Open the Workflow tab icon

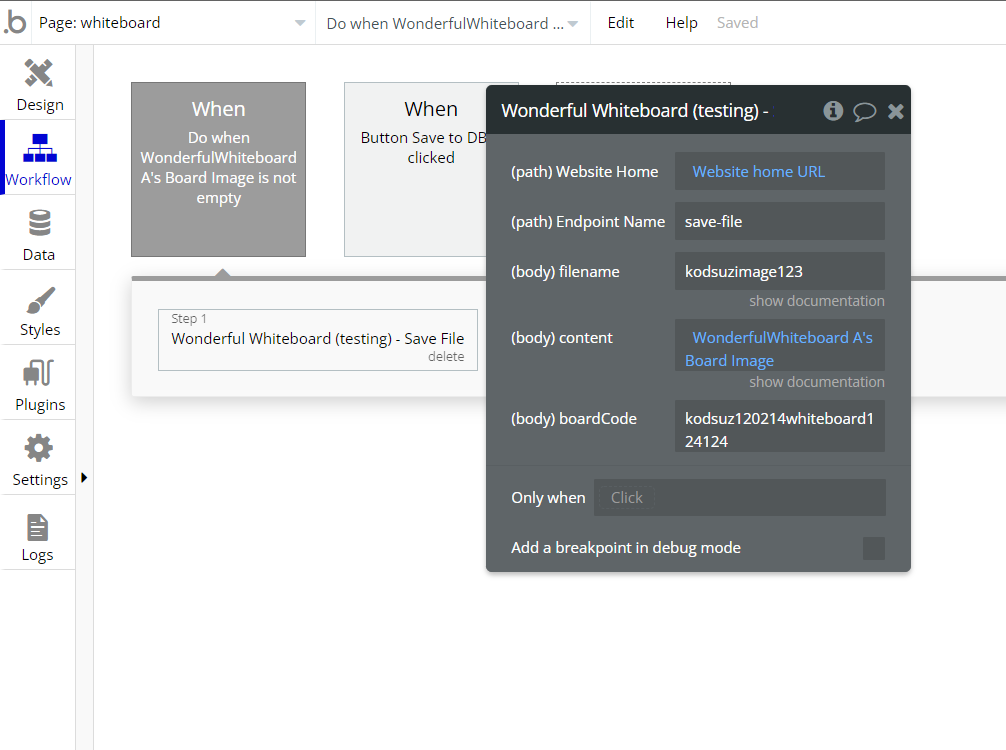(40, 148)
